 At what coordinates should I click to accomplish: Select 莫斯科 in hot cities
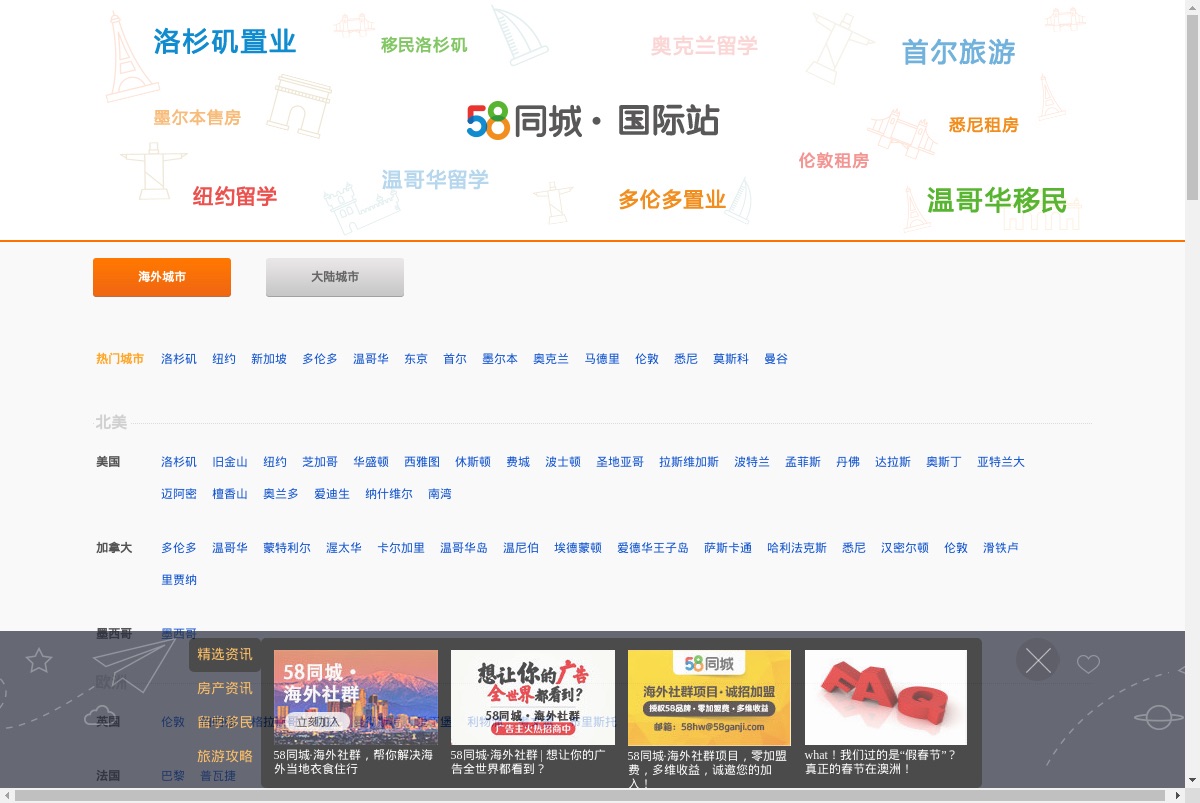pyautogui.click(x=731, y=359)
